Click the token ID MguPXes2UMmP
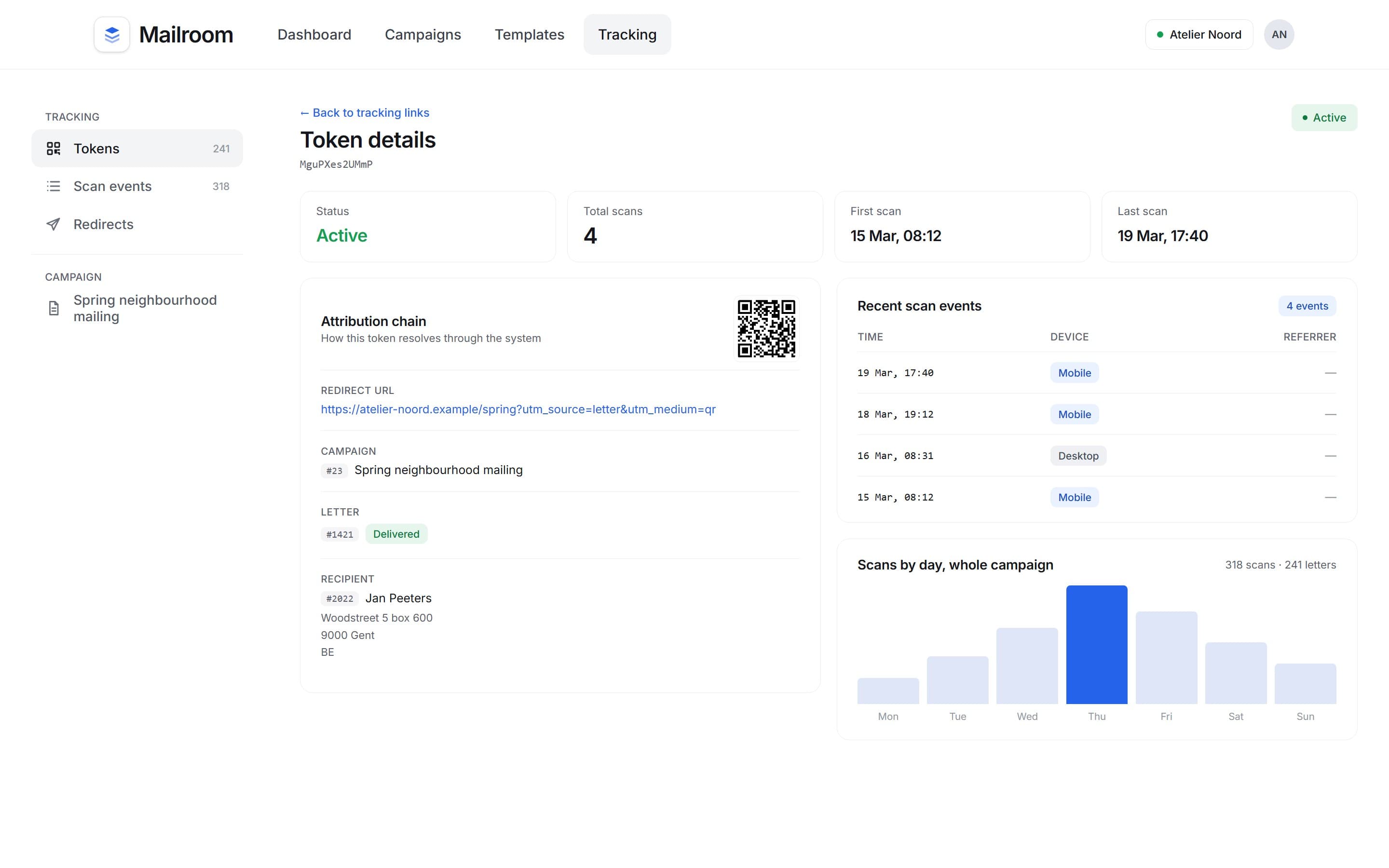 [x=336, y=164]
